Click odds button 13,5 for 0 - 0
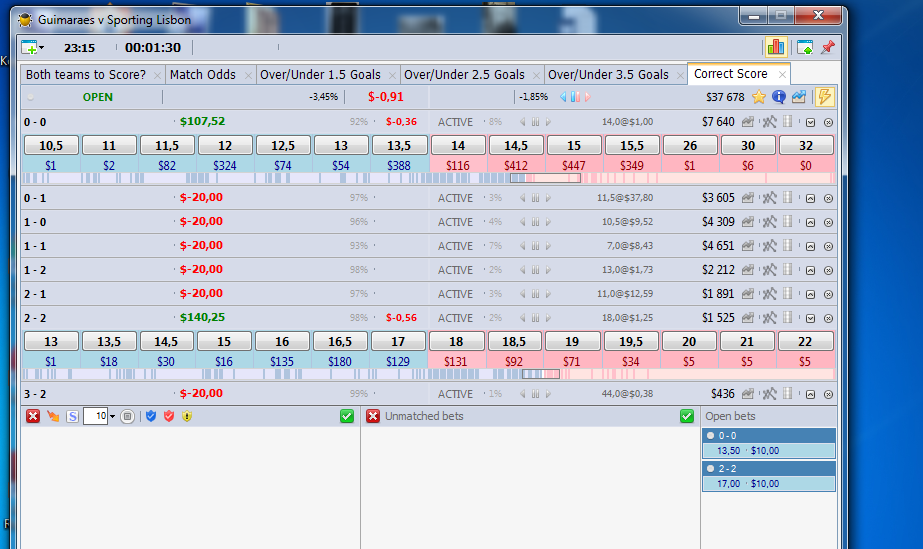 [399, 145]
